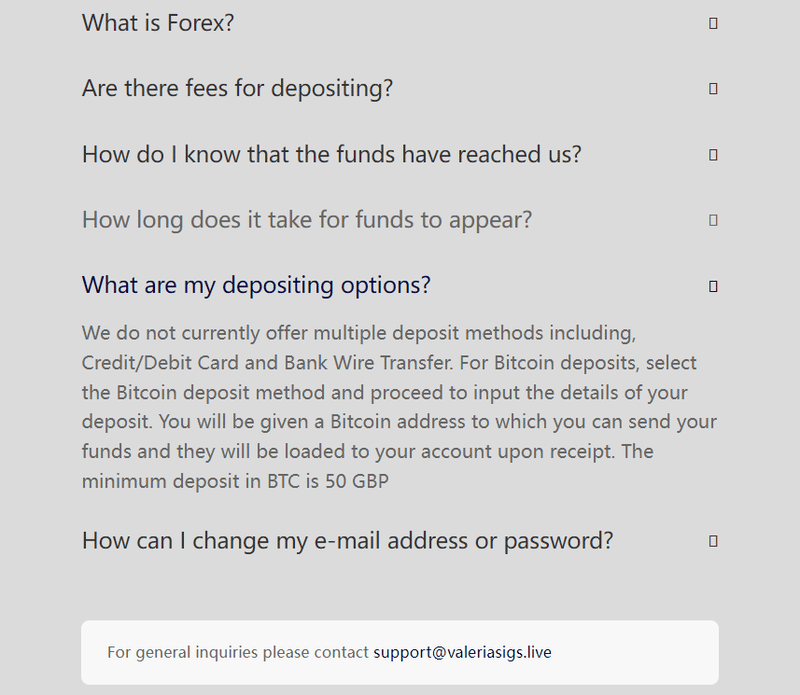800x695 pixels.
Task: Expand the "What is Forex?" toggle icon
Action: tap(713, 23)
